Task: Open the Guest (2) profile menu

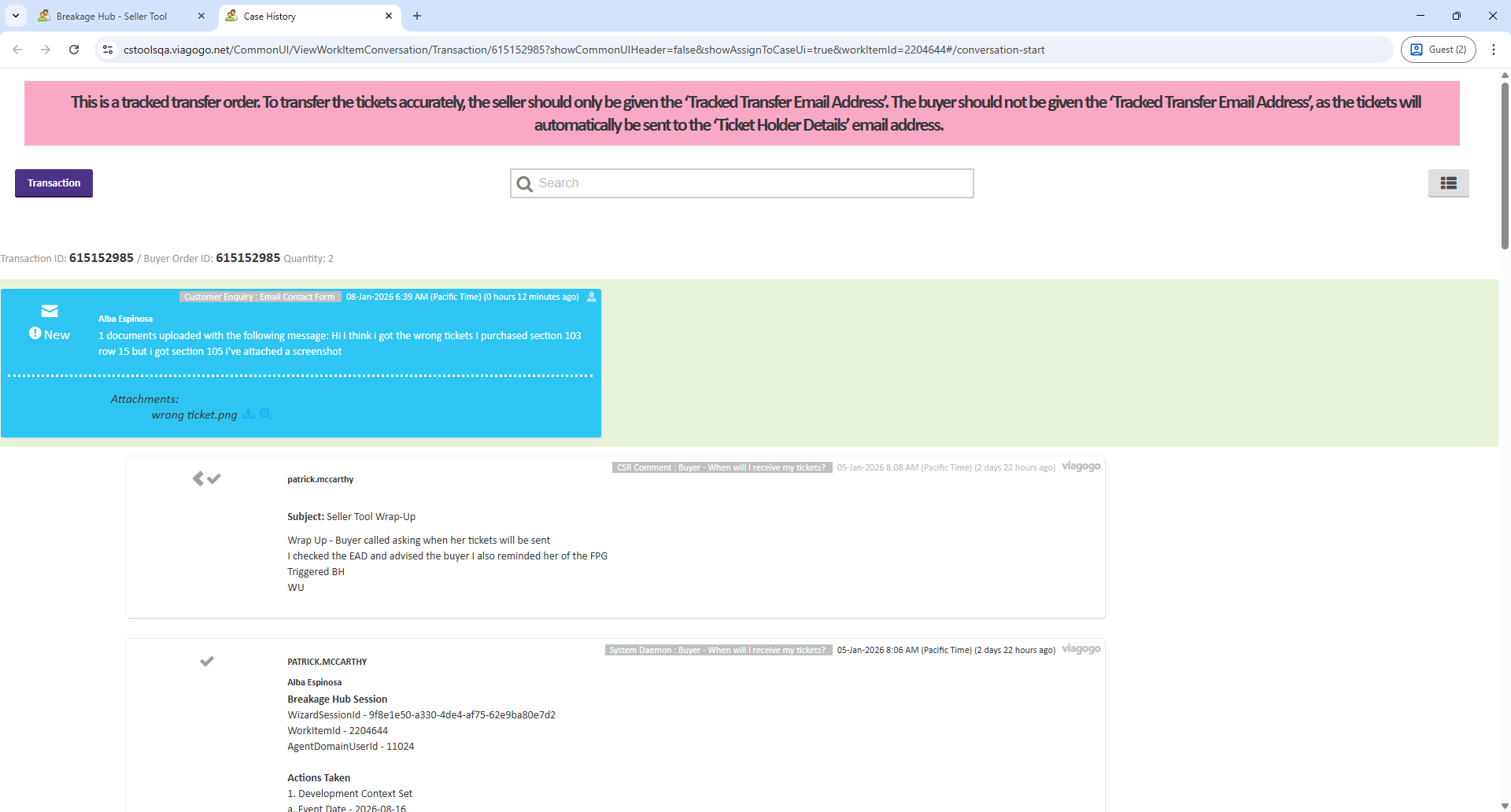Action: tap(1438, 50)
